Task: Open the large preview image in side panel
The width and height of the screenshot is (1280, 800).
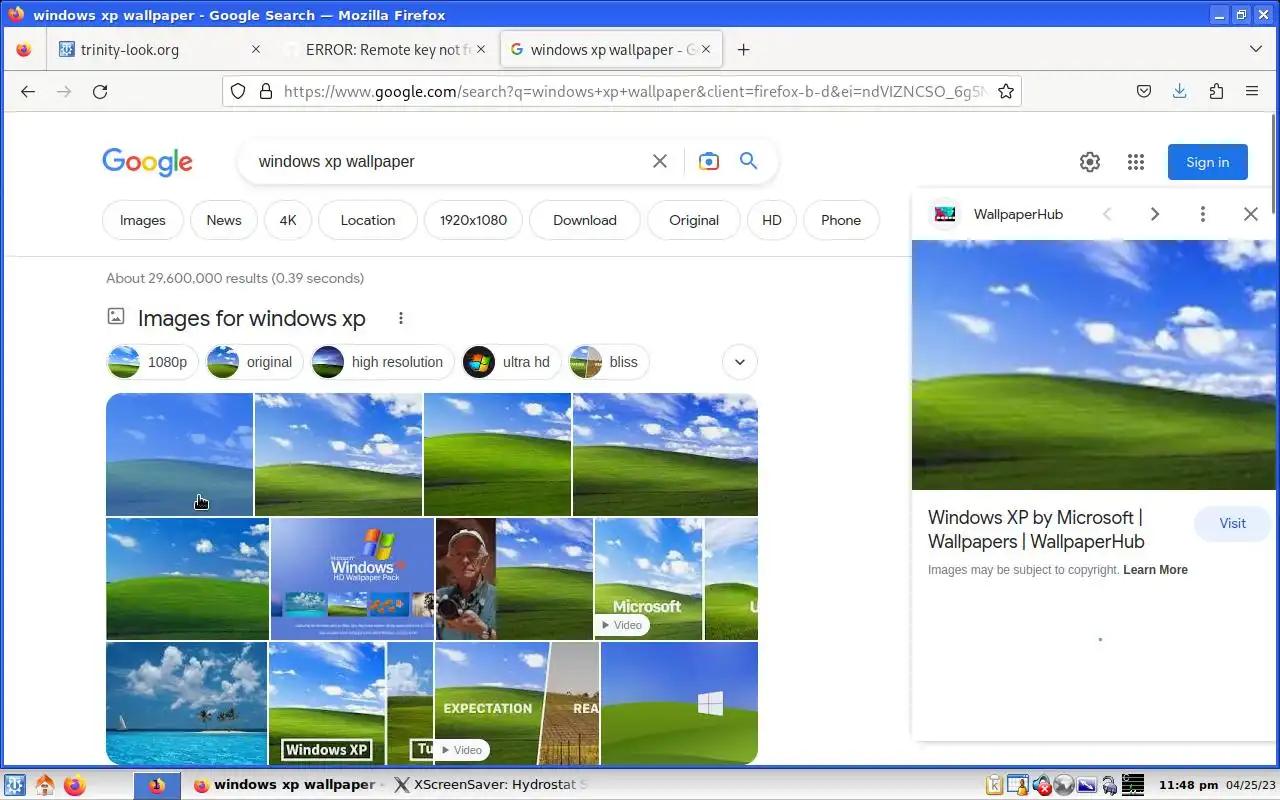Action: [1094, 365]
